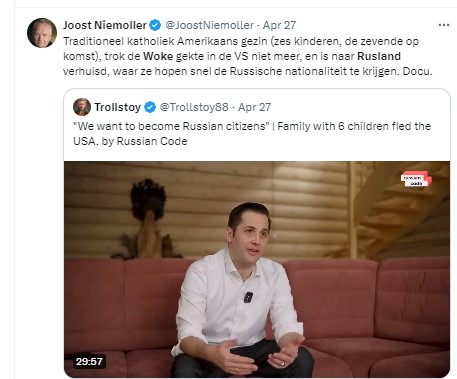
Task: Open the @JoostNiemoller handle link
Action: [210, 25]
